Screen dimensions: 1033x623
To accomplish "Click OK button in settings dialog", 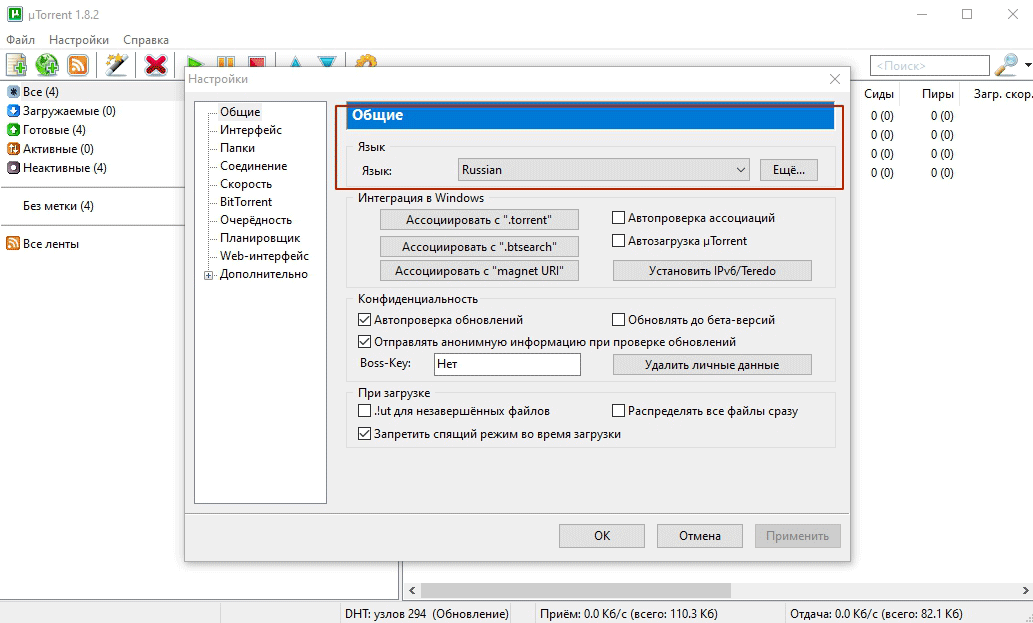I will point(601,536).
